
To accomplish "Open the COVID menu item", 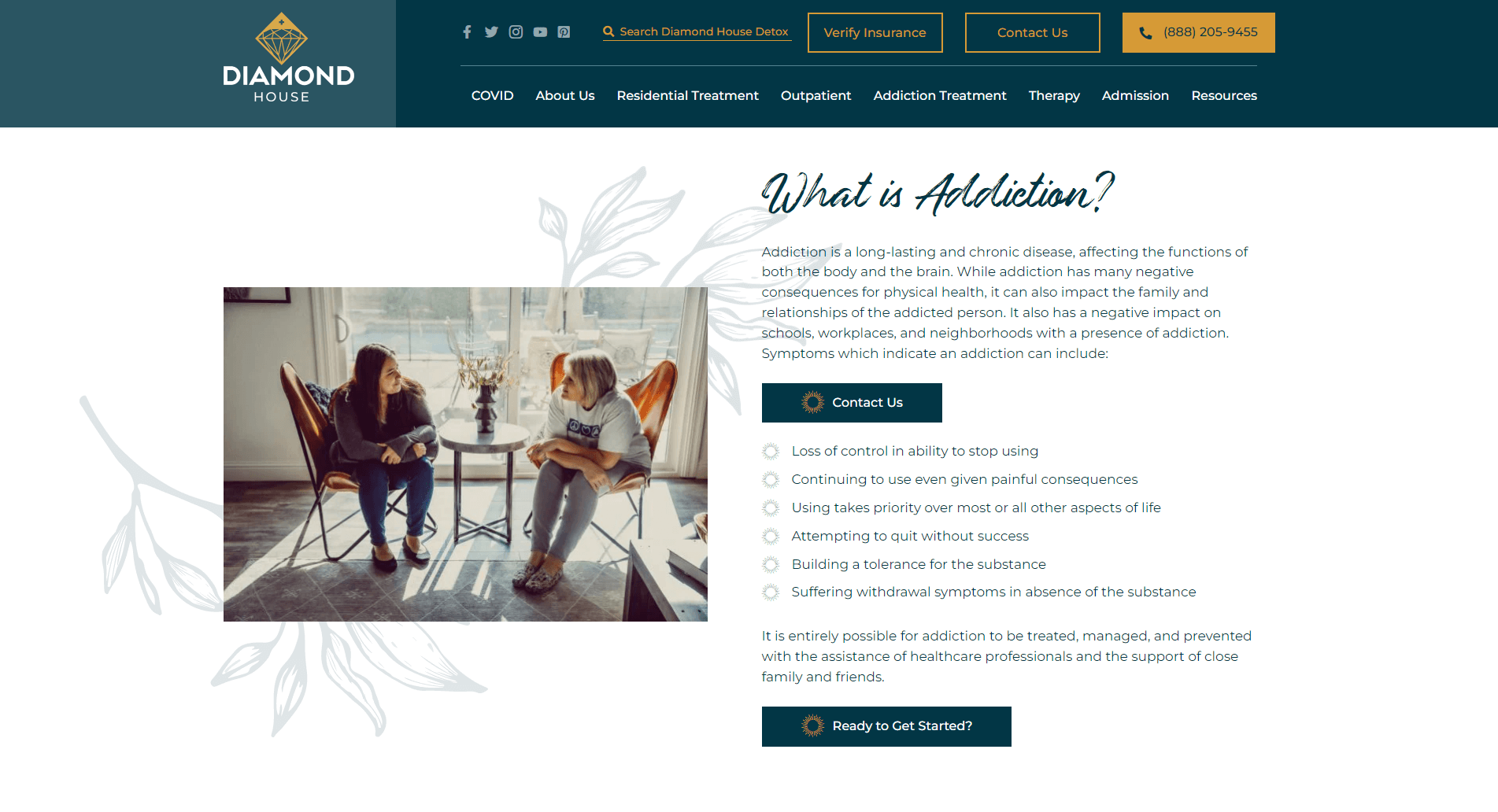I will (492, 95).
